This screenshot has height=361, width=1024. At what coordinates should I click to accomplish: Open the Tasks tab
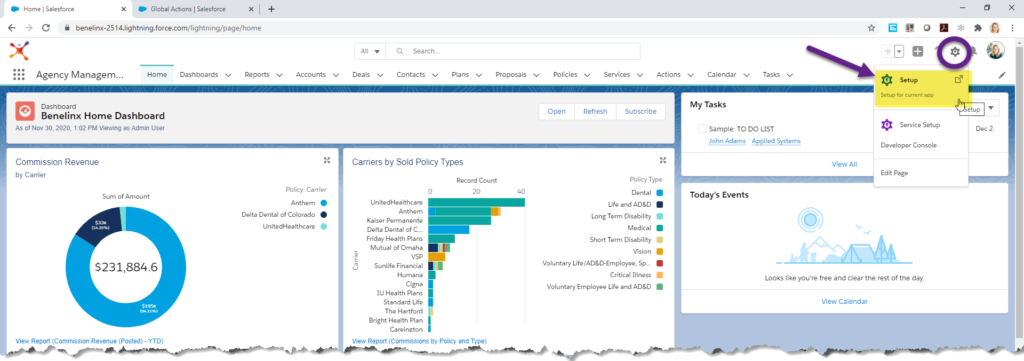pyautogui.click(x=771, y=74)
